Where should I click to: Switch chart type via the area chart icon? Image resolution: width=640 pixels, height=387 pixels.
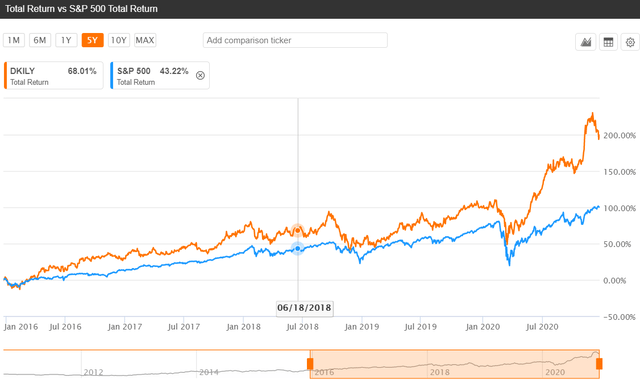coord(586,42)
